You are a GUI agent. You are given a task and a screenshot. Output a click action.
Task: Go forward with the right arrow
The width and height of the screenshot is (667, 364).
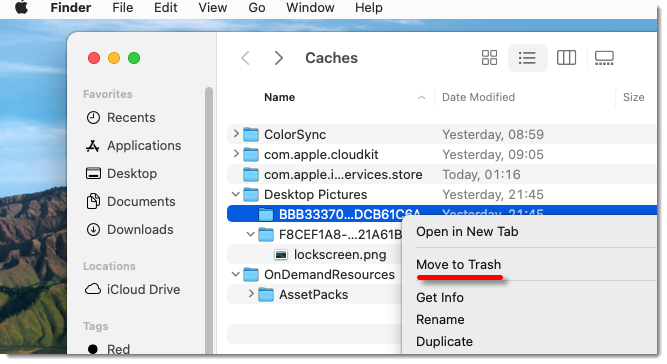tap(279, 58)
